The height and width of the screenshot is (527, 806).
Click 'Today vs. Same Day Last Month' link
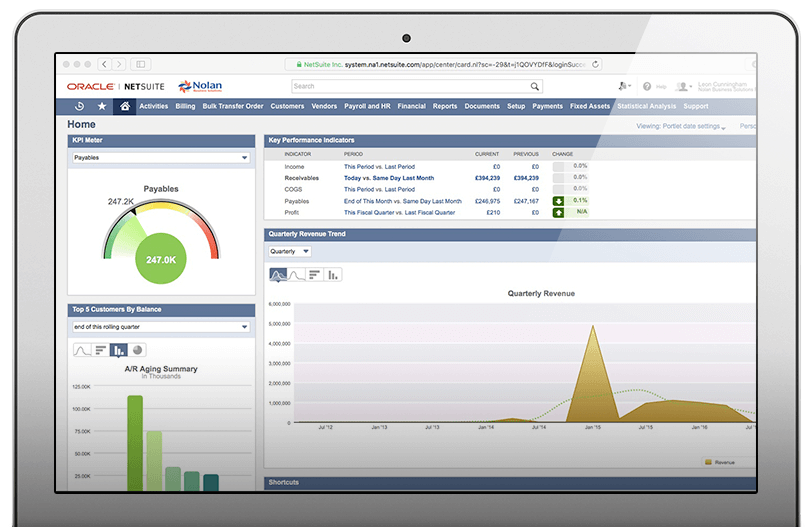pos(387,178)
